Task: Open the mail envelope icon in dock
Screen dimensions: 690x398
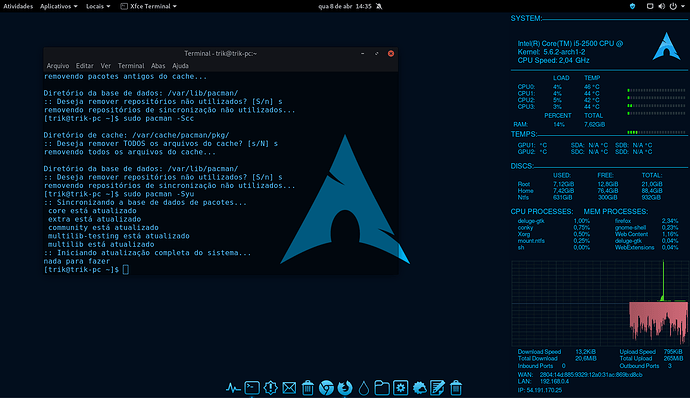Action: tap(289, 388)
